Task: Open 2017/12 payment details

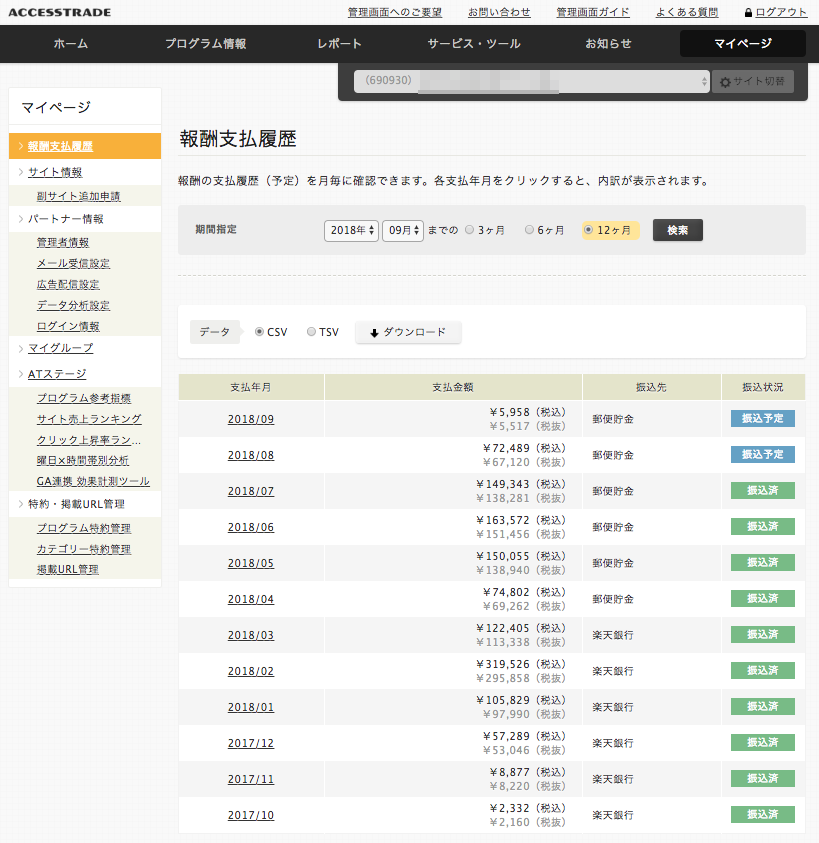Action: (x=251, y=744)
